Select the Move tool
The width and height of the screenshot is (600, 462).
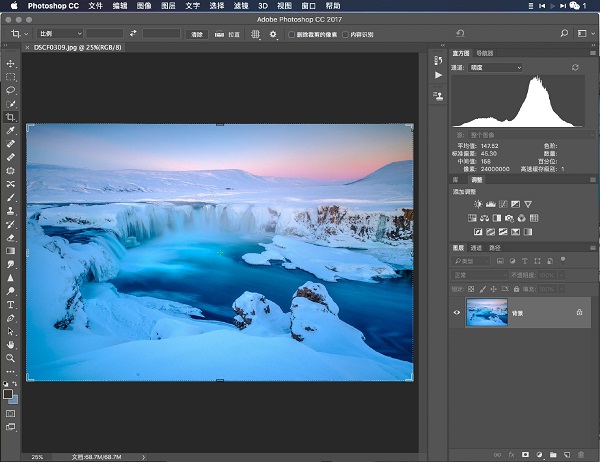pos(11,64)
